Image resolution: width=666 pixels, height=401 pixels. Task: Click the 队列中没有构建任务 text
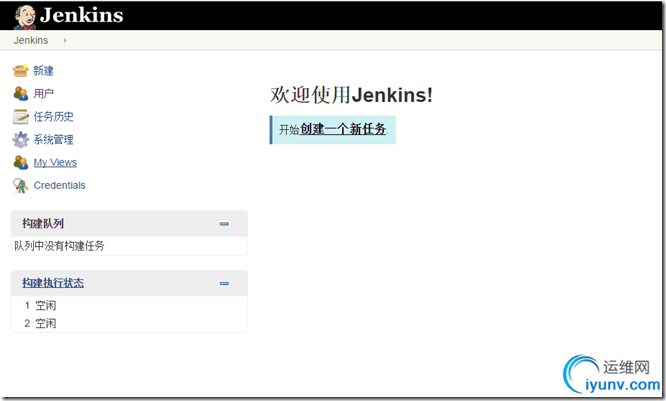pos(59,246)
